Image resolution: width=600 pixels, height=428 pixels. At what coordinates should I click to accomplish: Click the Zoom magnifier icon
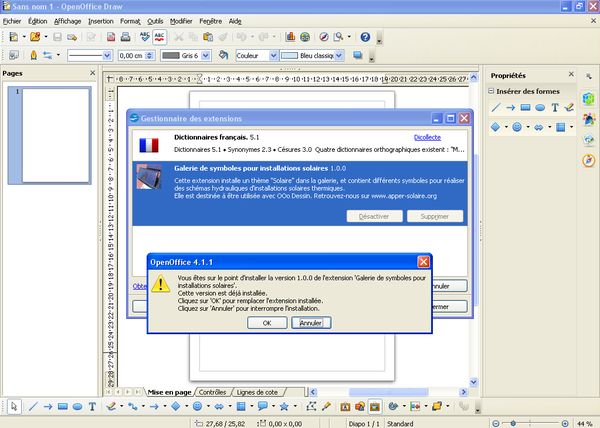(x=339, y=37)
